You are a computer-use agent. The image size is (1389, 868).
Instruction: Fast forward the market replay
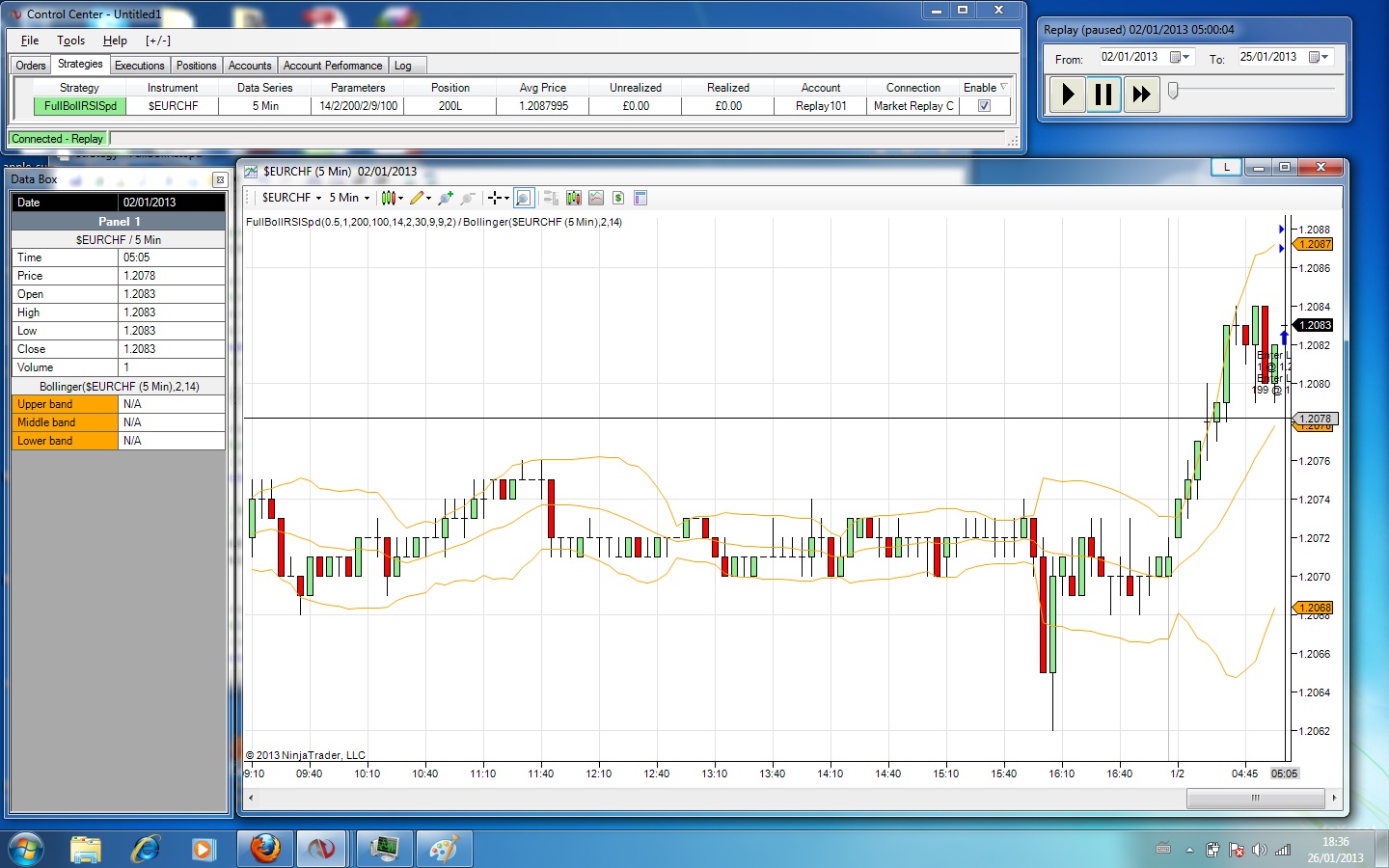[1141, 95]
